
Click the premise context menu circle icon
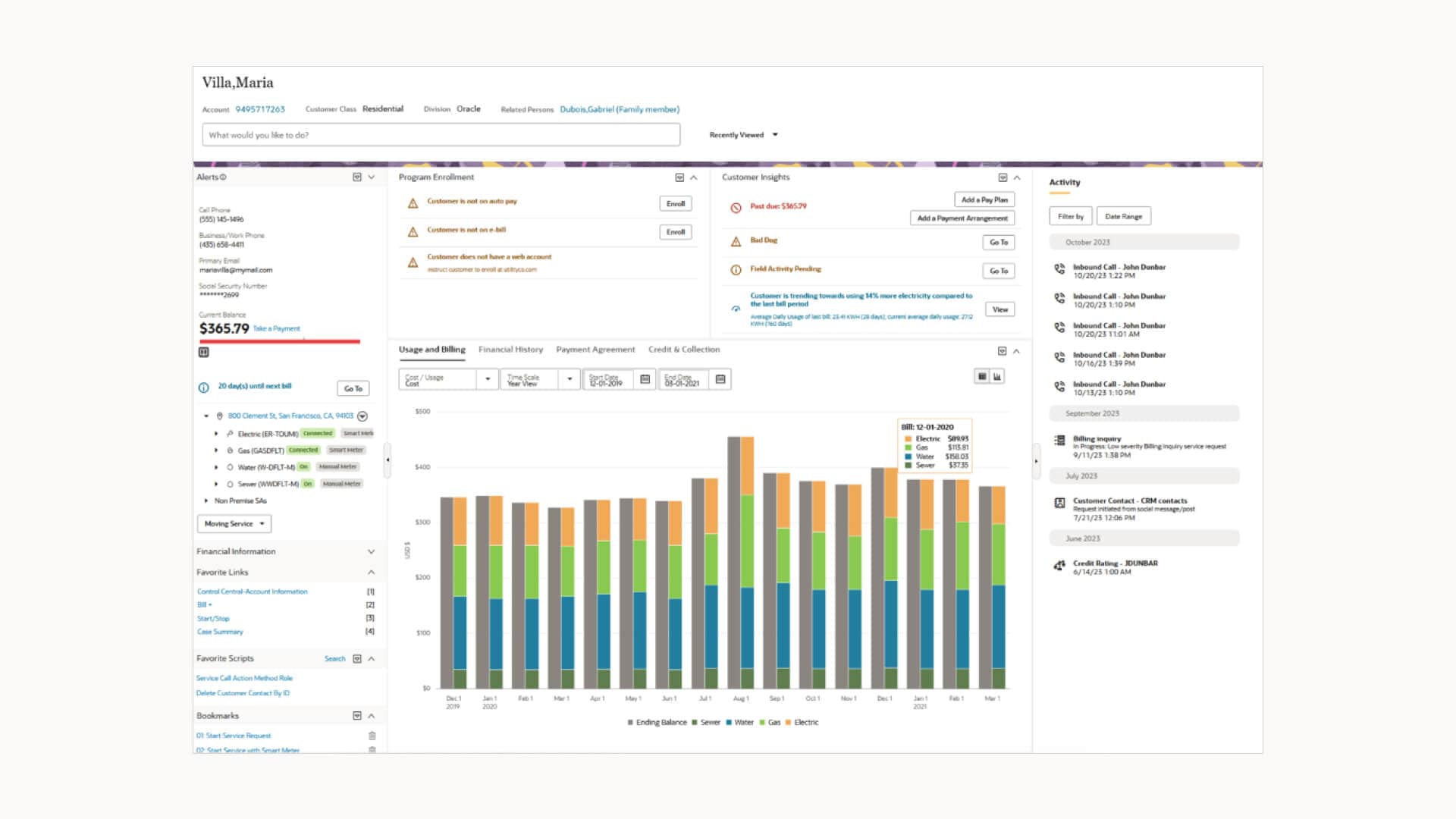pos(362,416)
